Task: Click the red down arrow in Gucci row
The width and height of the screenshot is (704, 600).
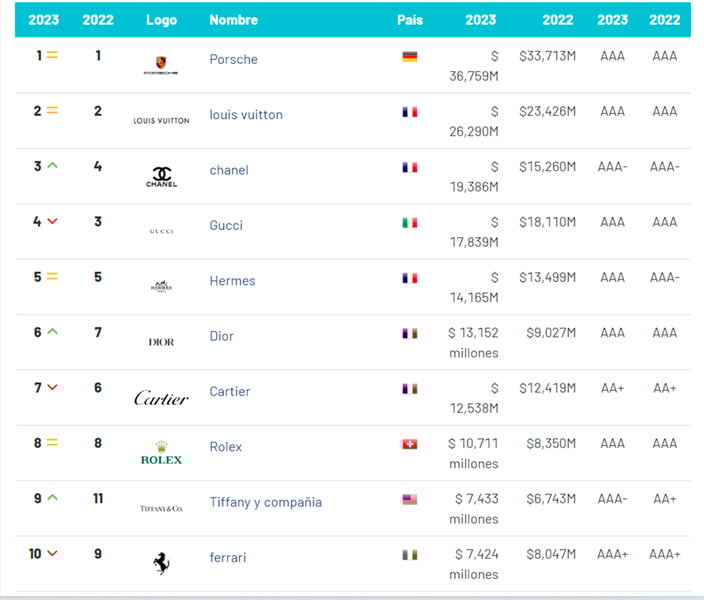Action: pos(53,221)
